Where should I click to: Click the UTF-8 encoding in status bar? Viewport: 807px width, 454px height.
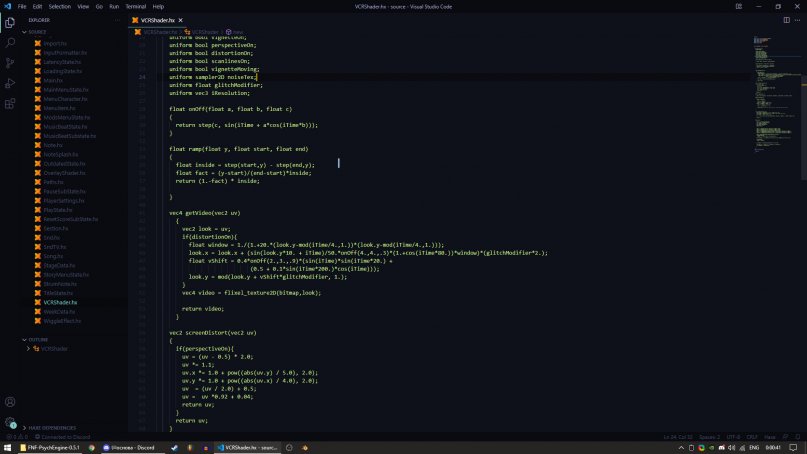tap(733, 437)
